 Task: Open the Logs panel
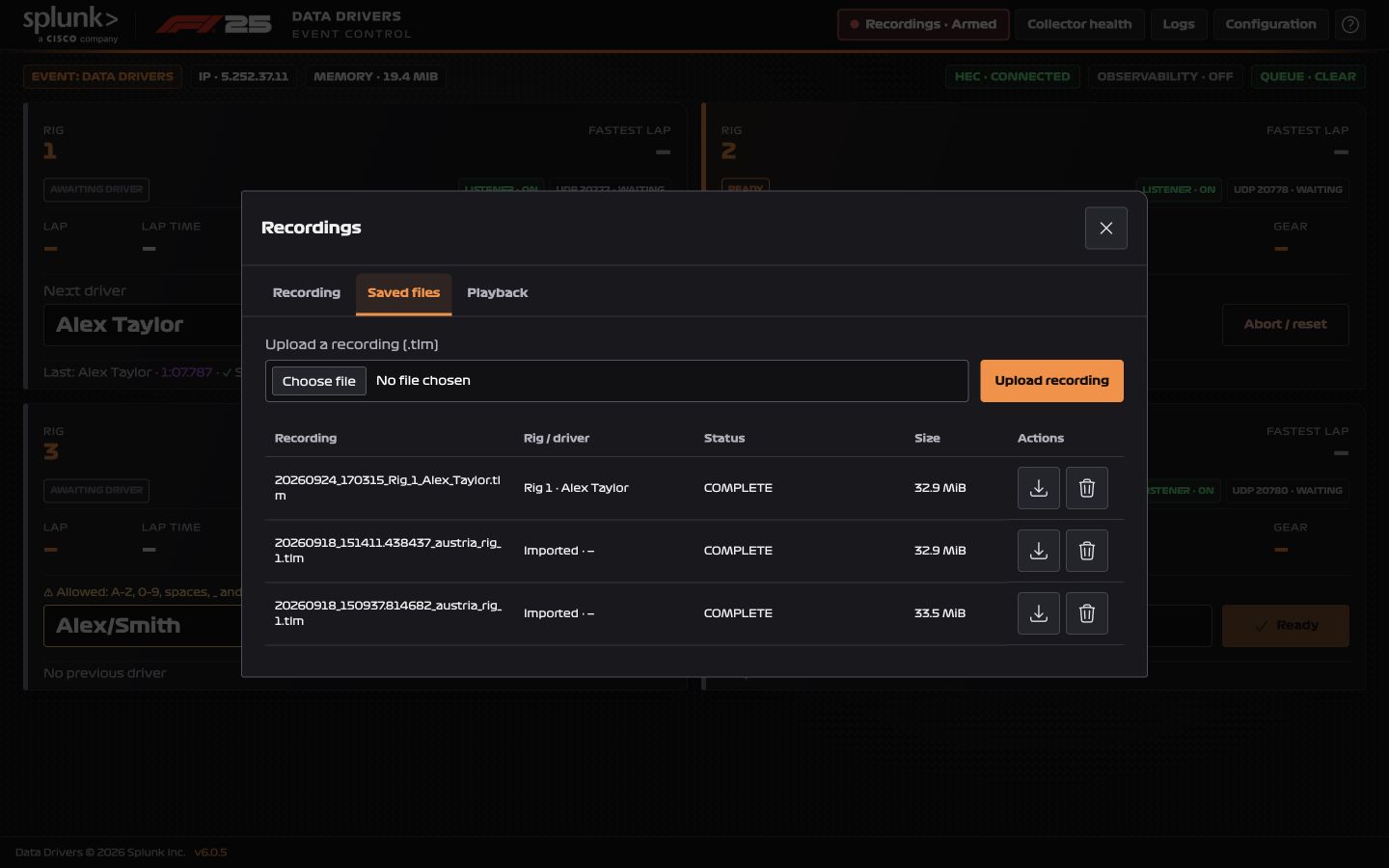pos(1179,25)
